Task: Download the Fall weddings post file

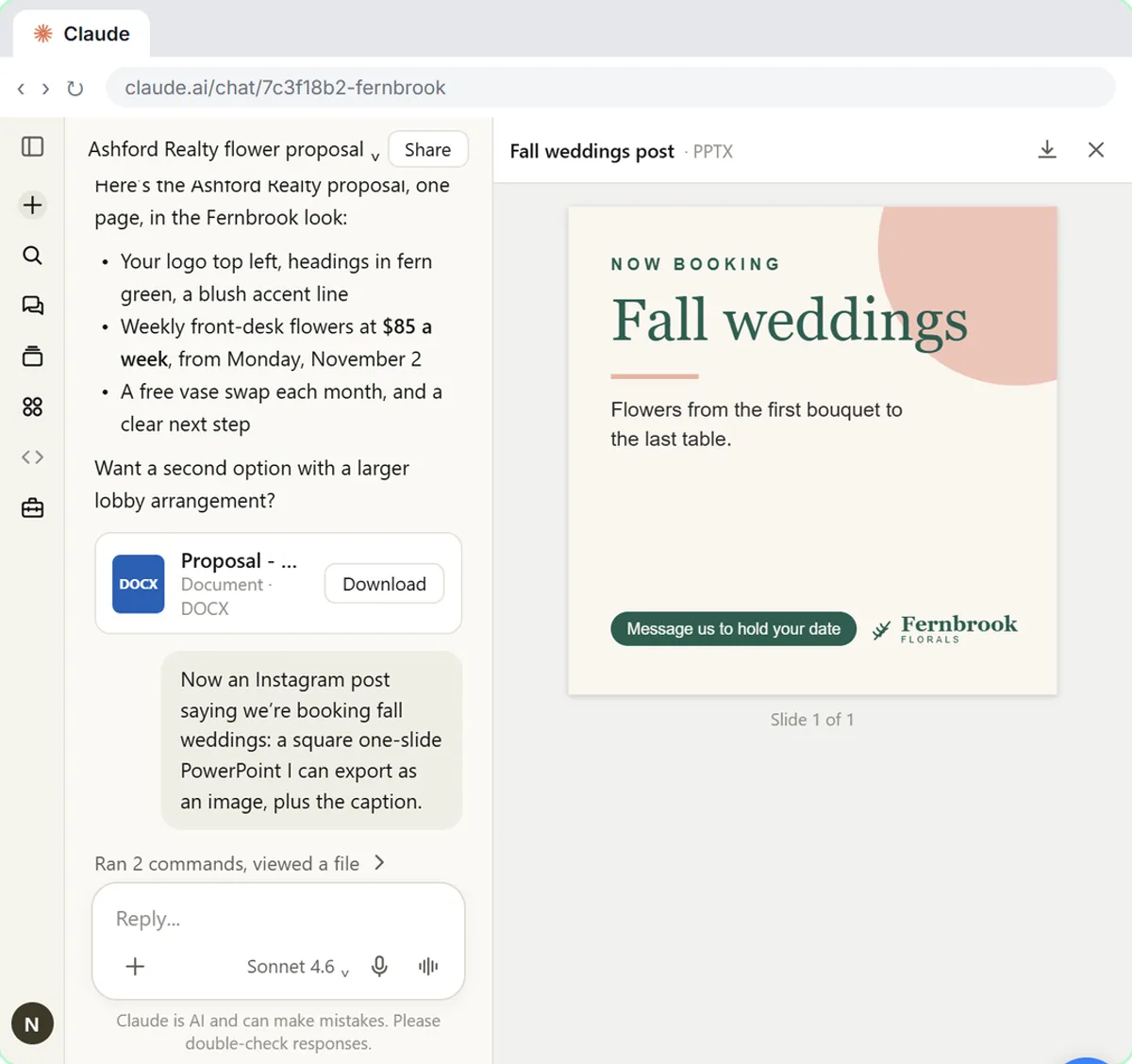Action: pos(1047,150)
